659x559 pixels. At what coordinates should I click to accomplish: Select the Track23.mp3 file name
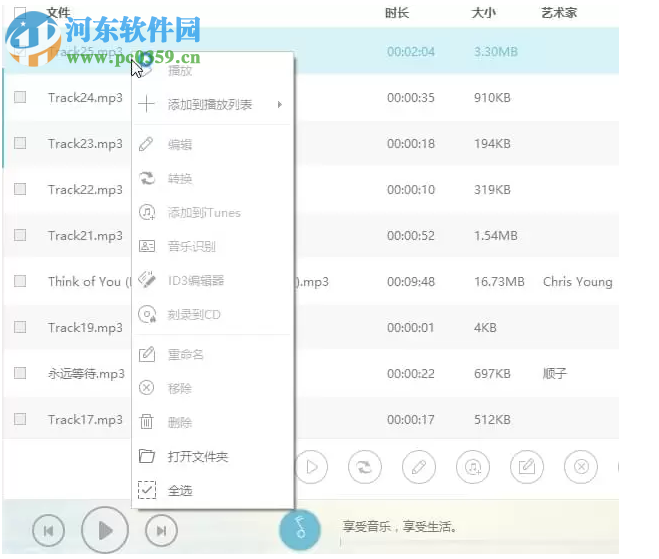coord(85,144)
